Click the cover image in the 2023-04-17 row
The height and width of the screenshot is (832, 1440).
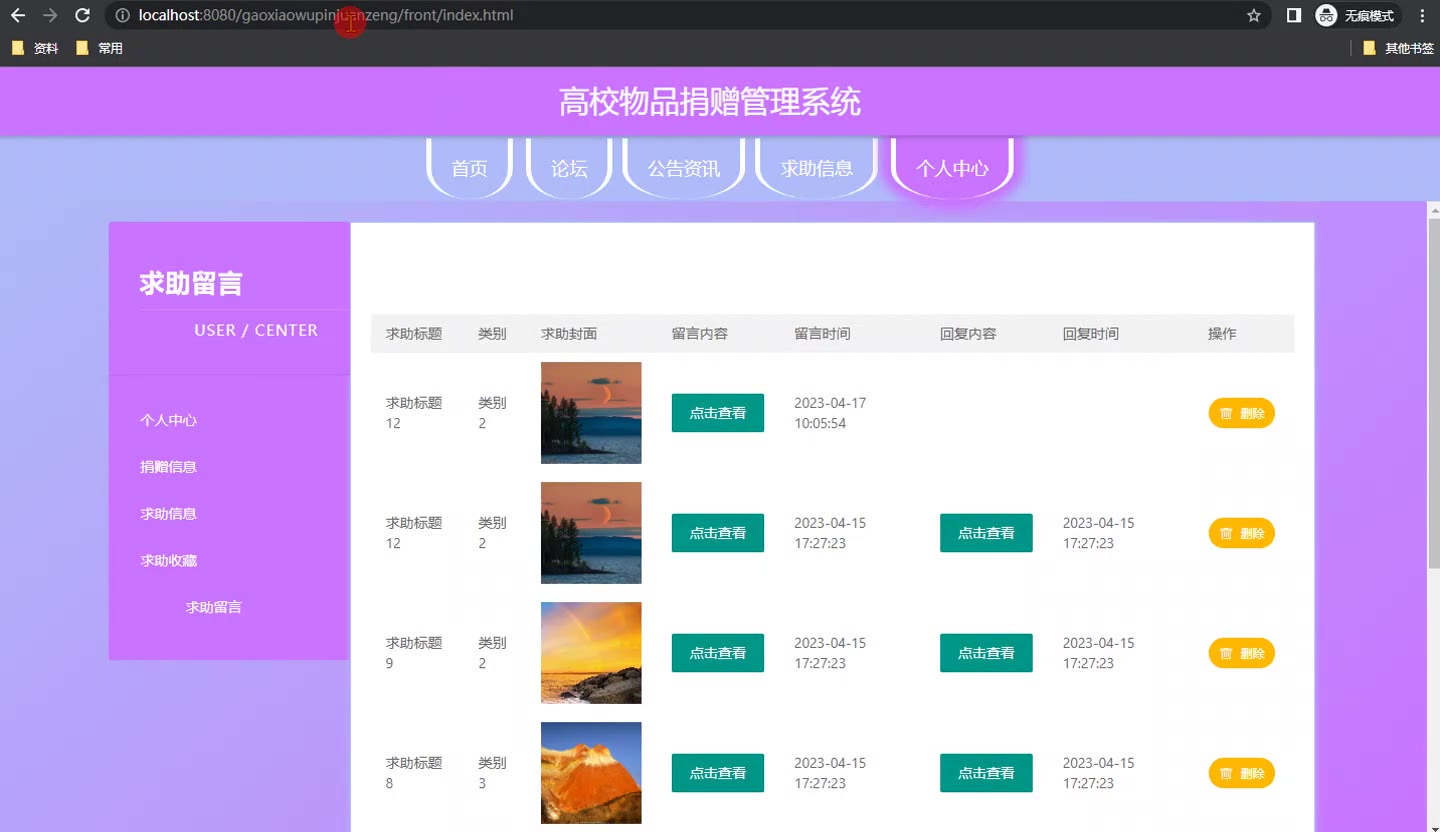[591, 413]
